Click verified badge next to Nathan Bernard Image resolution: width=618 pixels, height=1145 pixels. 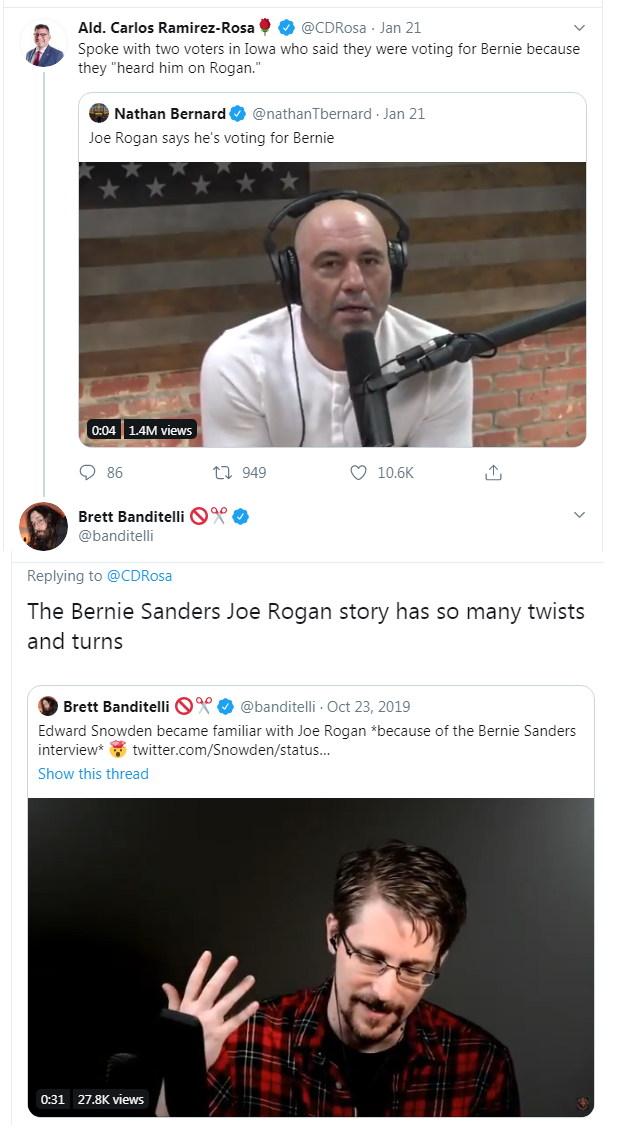238,114
